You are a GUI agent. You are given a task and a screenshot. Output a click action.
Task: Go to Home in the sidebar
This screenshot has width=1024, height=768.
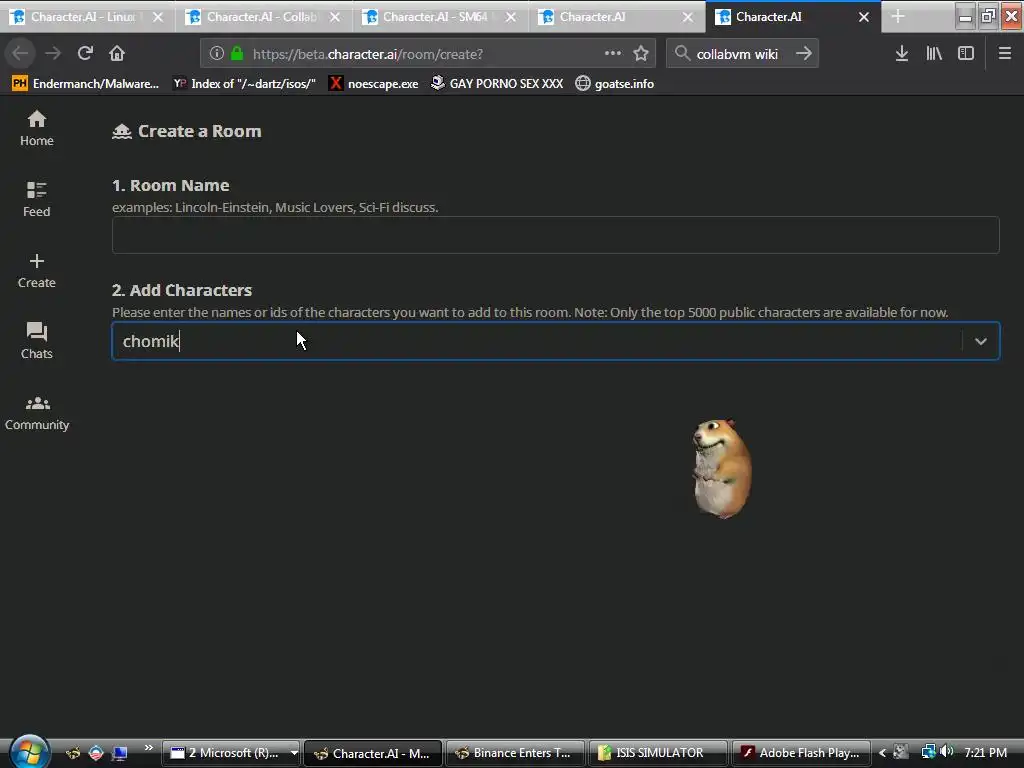37,128
